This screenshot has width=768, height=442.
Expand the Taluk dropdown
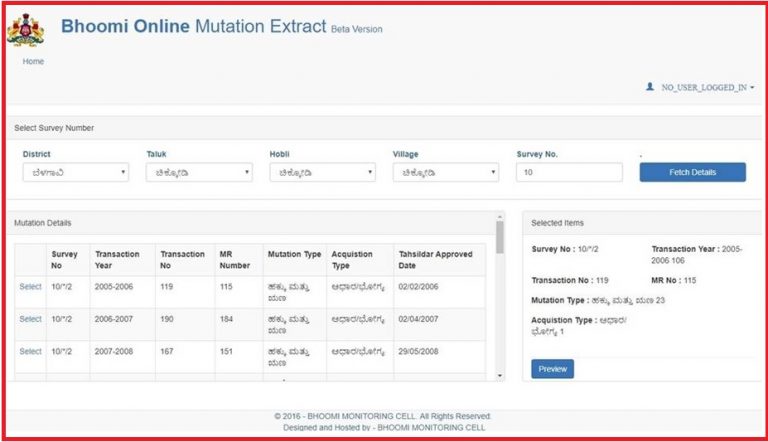(x=199, y=172)
